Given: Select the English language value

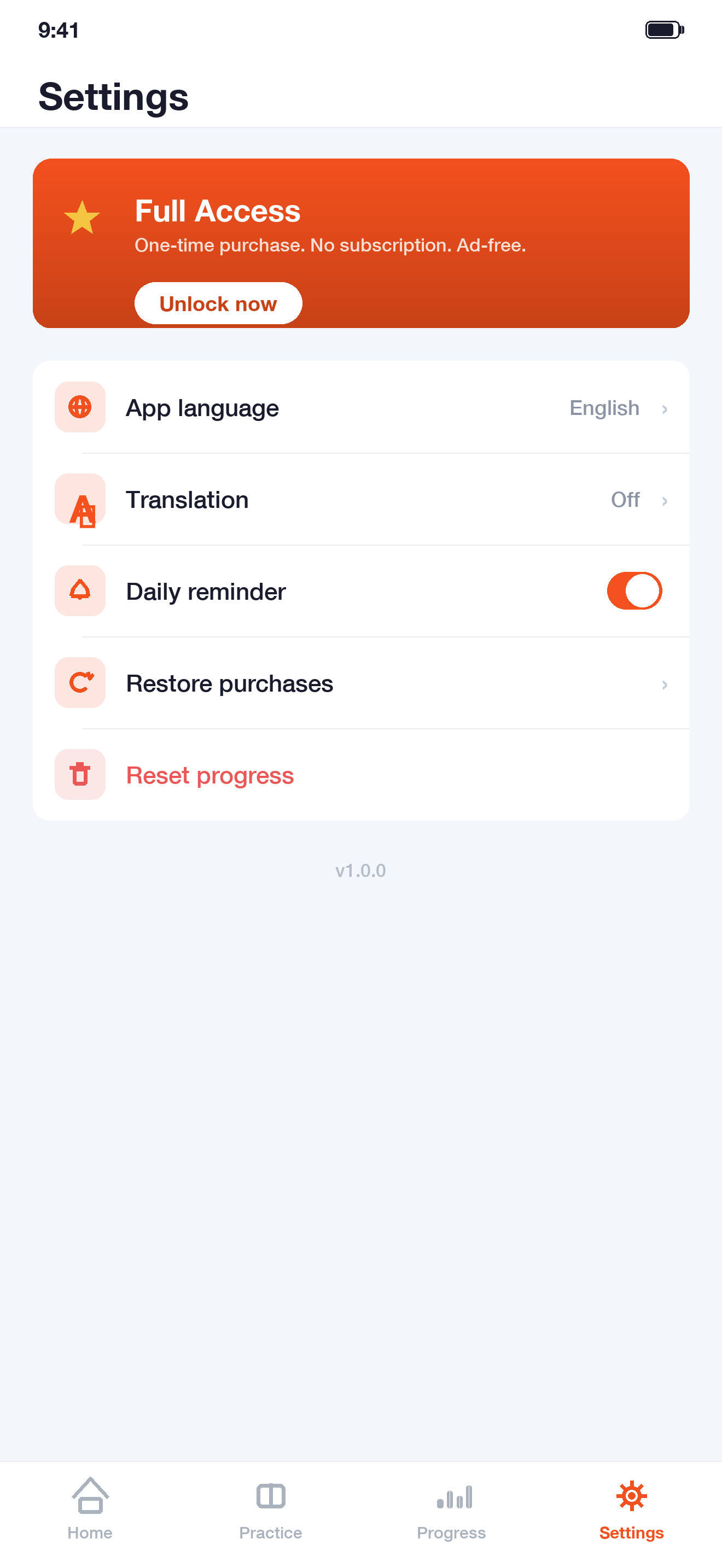Looking at the screenshot, I should 604,408.
